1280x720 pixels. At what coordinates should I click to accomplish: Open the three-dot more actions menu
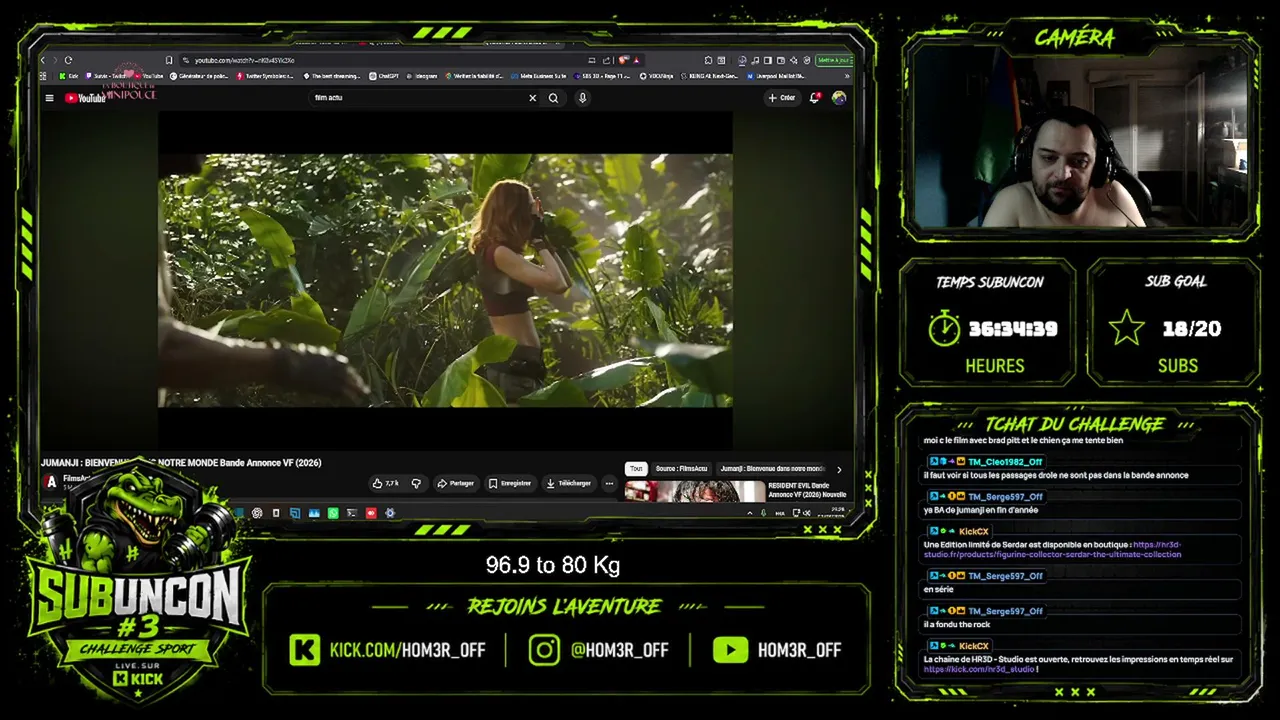click(x=609, y=483)
